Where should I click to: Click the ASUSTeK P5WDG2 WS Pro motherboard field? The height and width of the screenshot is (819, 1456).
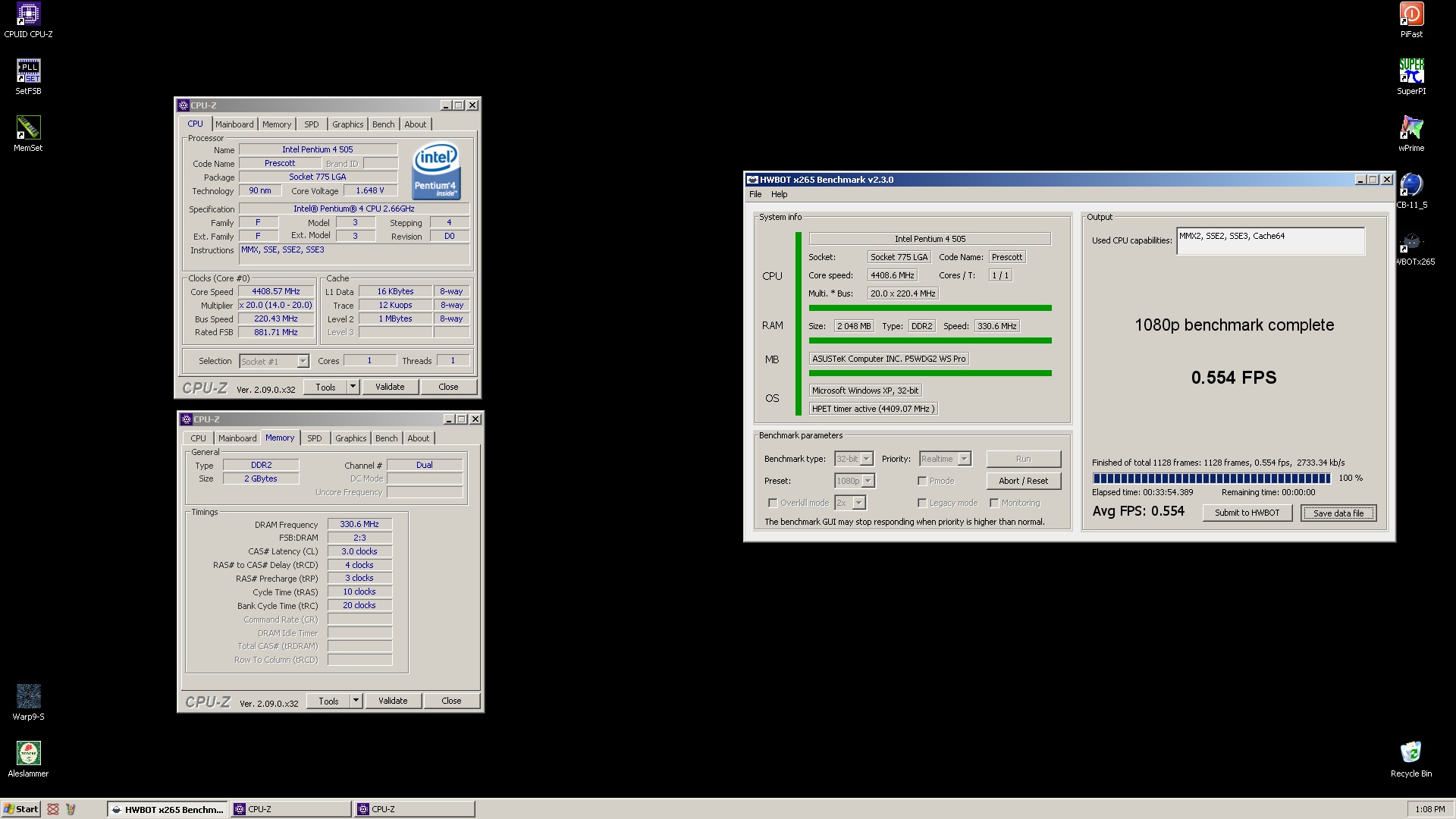tap(889, 359)
